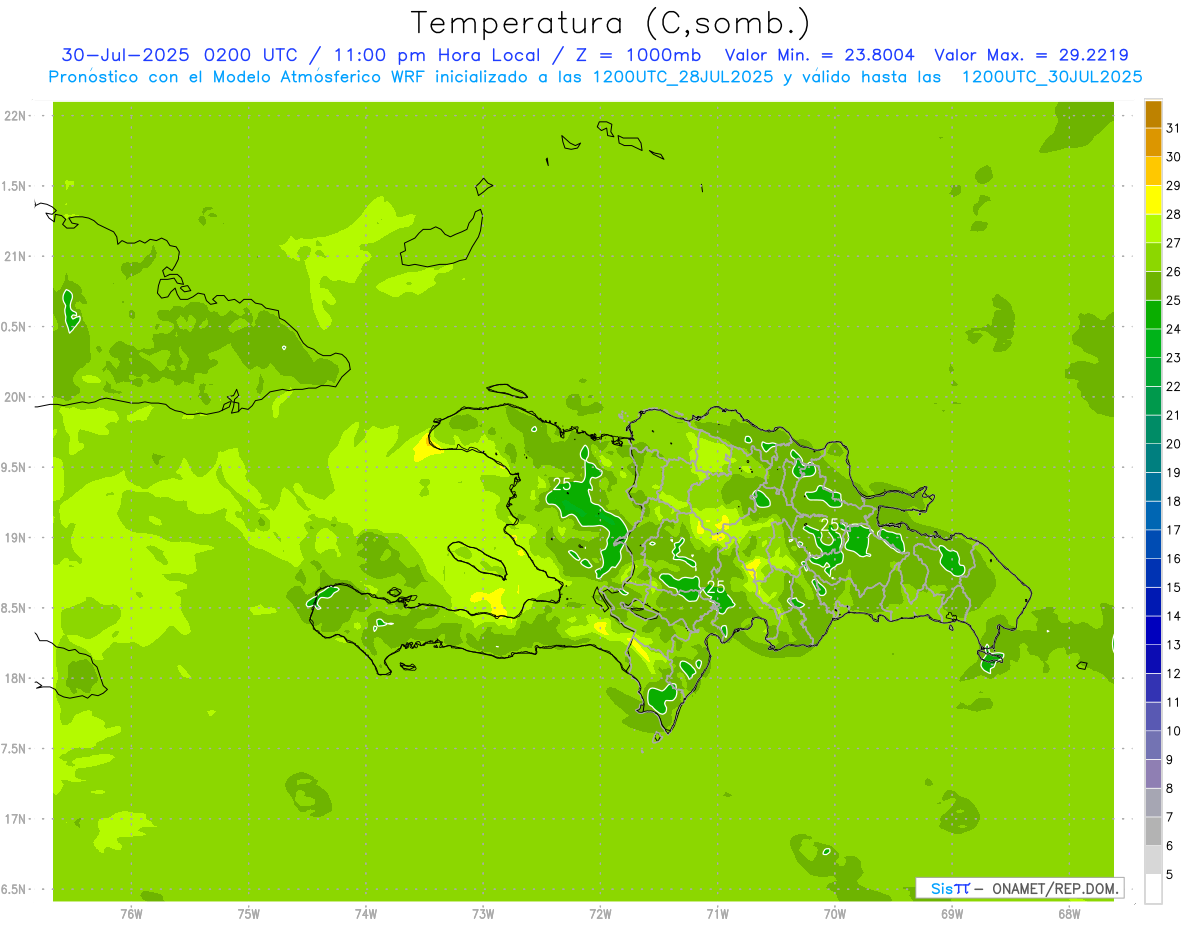Screen dimensions: 1200x927
Task: Click the 75W longitude axis label
Action: pyautogui.click(x=249, y=914)
